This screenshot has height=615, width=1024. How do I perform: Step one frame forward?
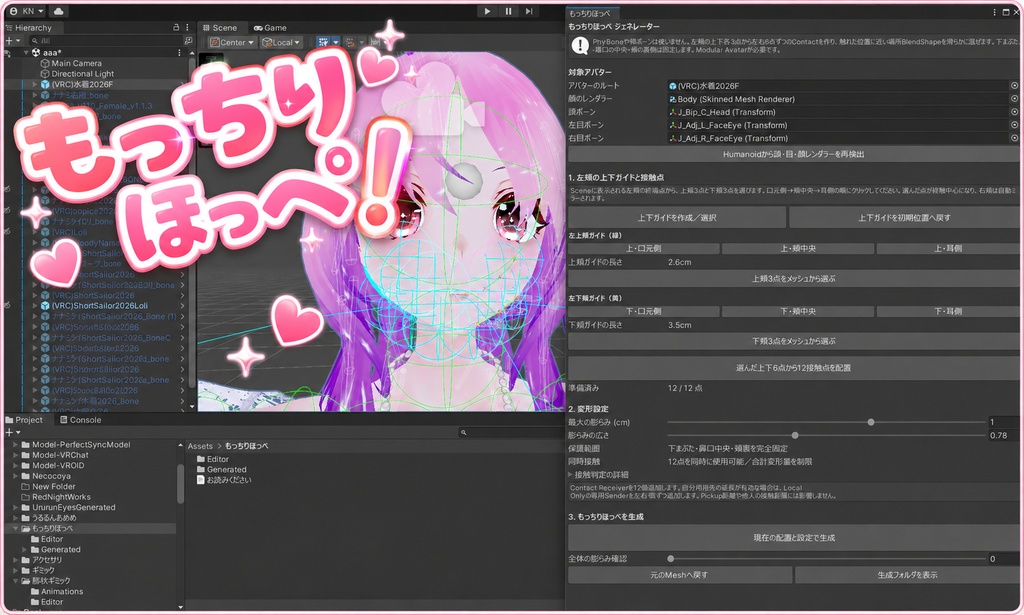[529, 11]
